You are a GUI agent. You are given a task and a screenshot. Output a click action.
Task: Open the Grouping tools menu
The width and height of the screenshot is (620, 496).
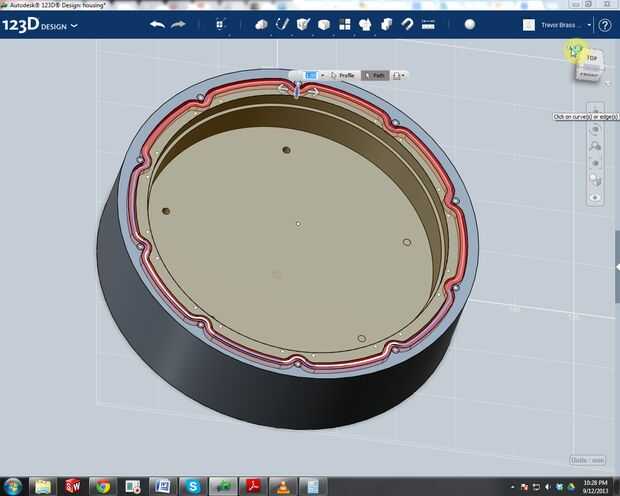tap(365, 25)
